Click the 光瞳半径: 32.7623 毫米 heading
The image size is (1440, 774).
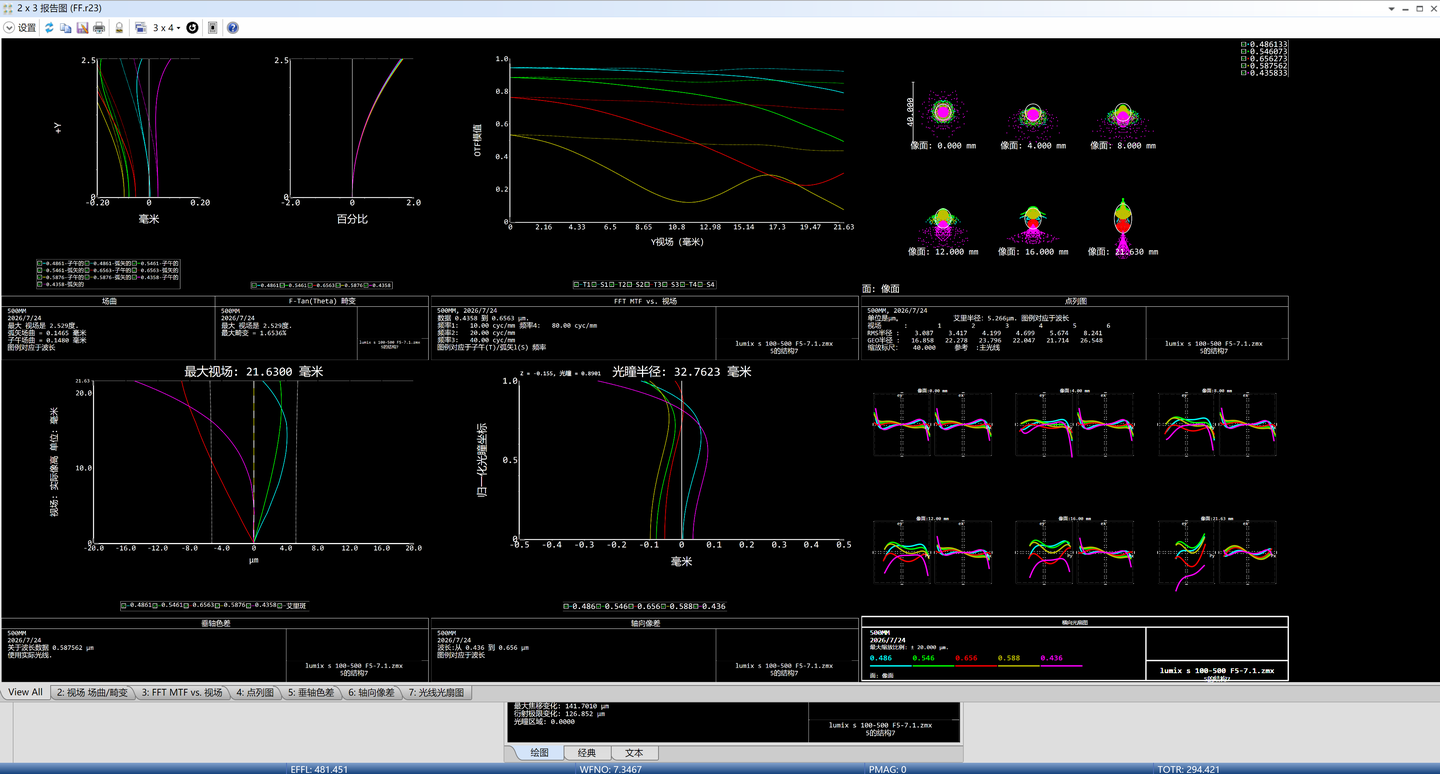coord(682,371)
